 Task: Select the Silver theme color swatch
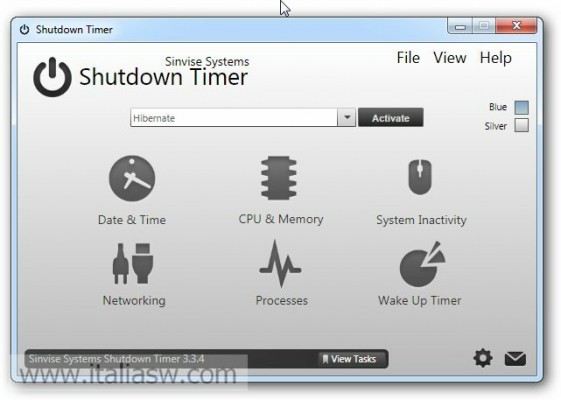tap(521, 126)
